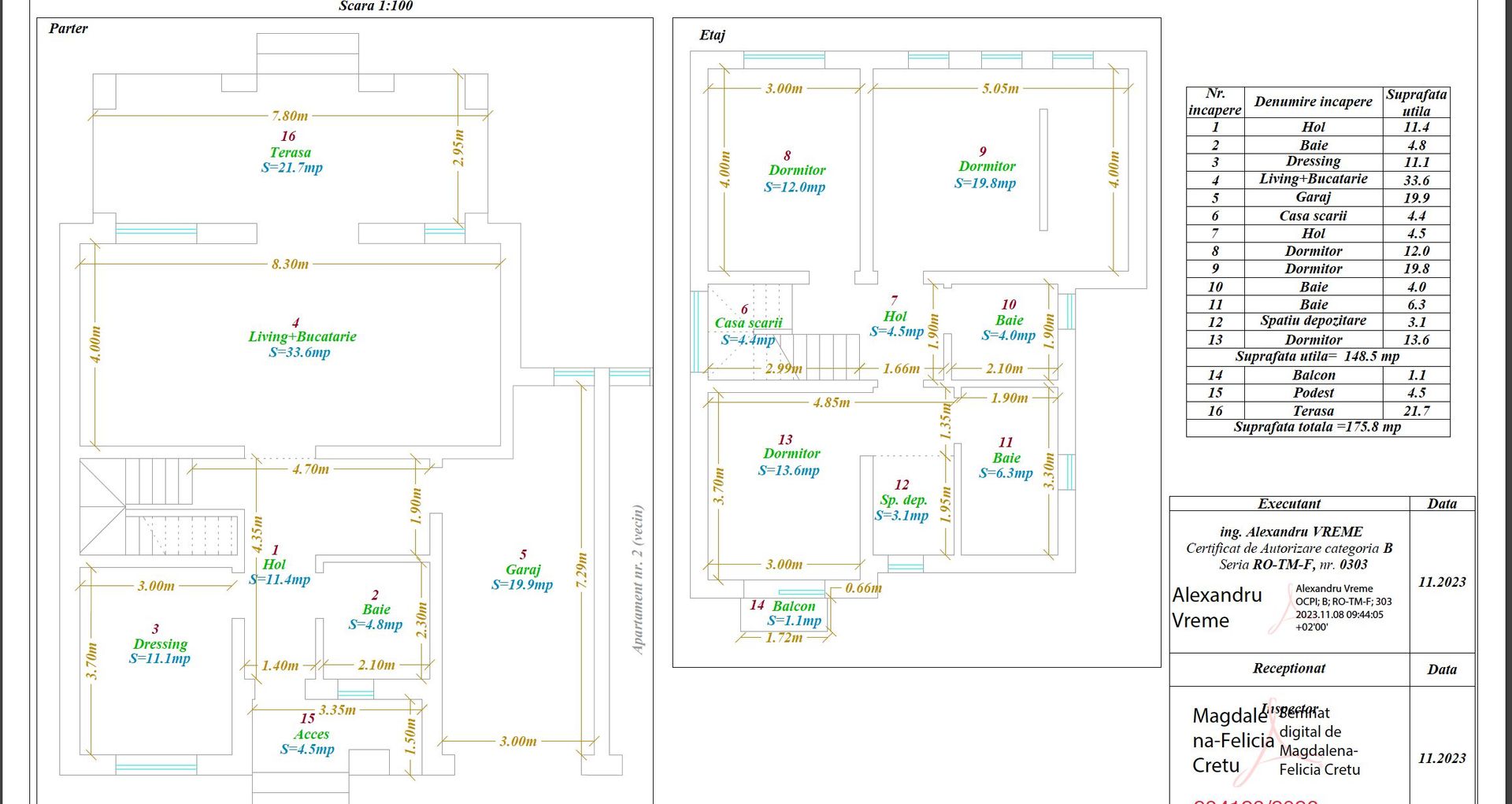Click the Parter heading text

click(x=69, y=28)
